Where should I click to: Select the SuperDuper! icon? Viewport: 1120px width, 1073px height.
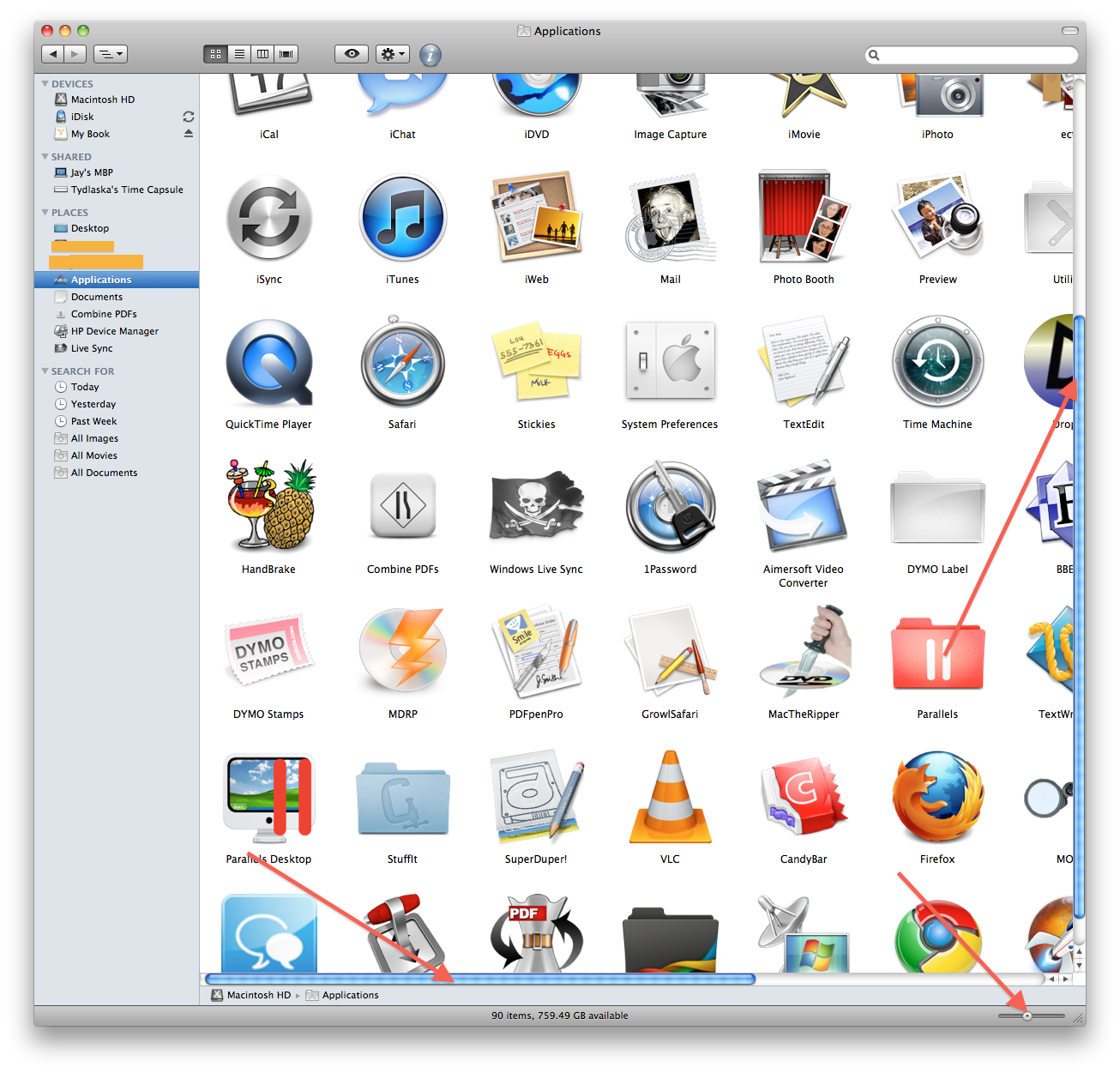click(x=537, y=796)
